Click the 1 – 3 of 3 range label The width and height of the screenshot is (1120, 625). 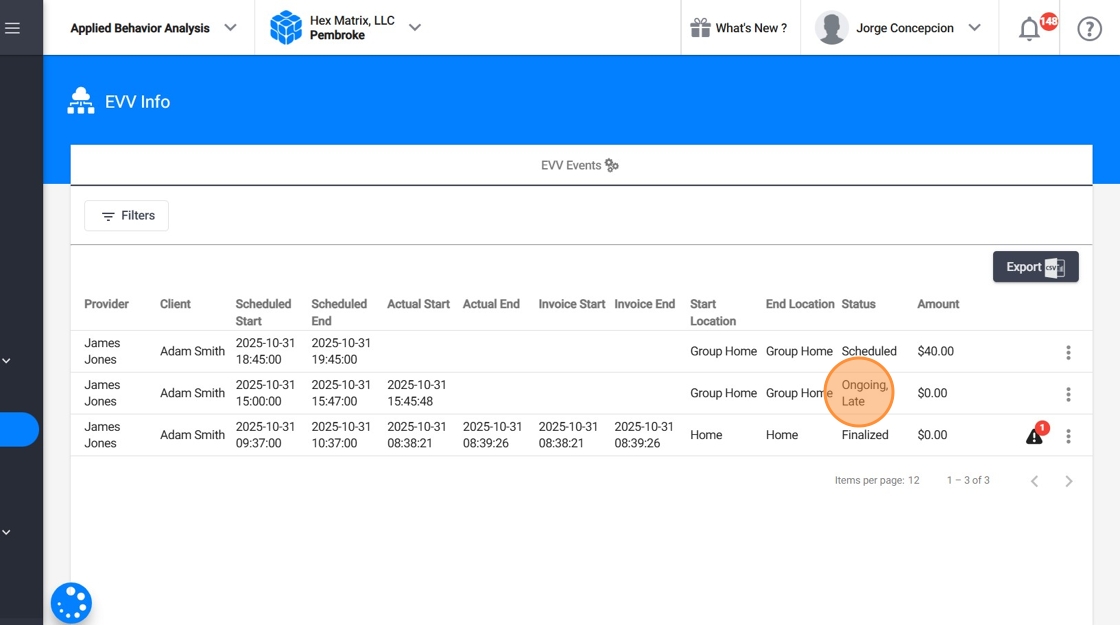pos(968,480)
